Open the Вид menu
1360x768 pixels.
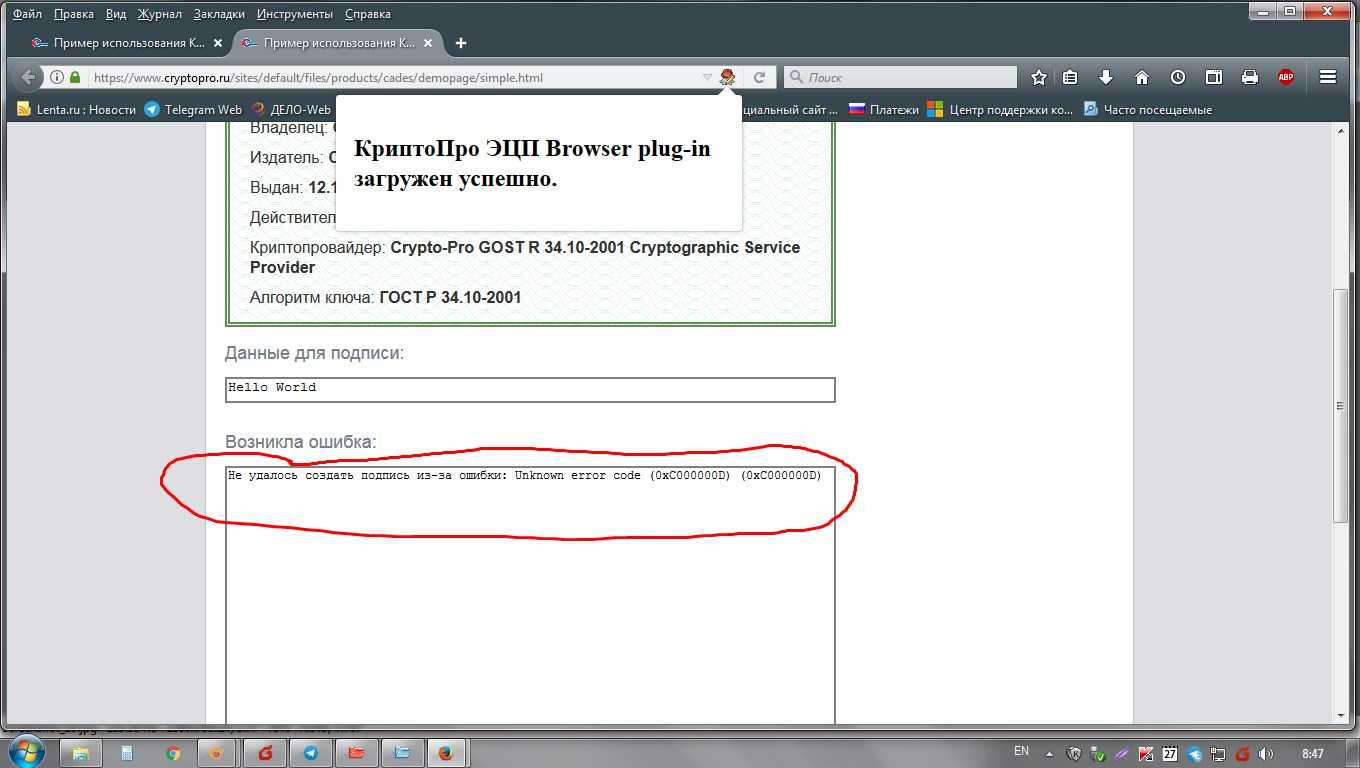(x=116, y=14)
